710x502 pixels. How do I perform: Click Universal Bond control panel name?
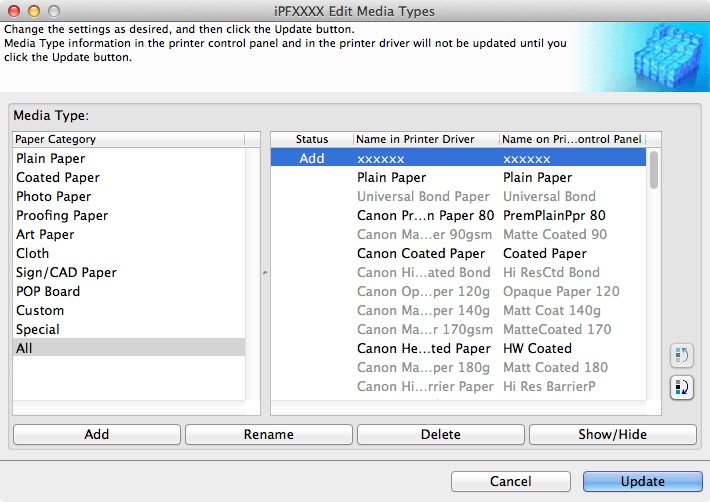[549, 196]
